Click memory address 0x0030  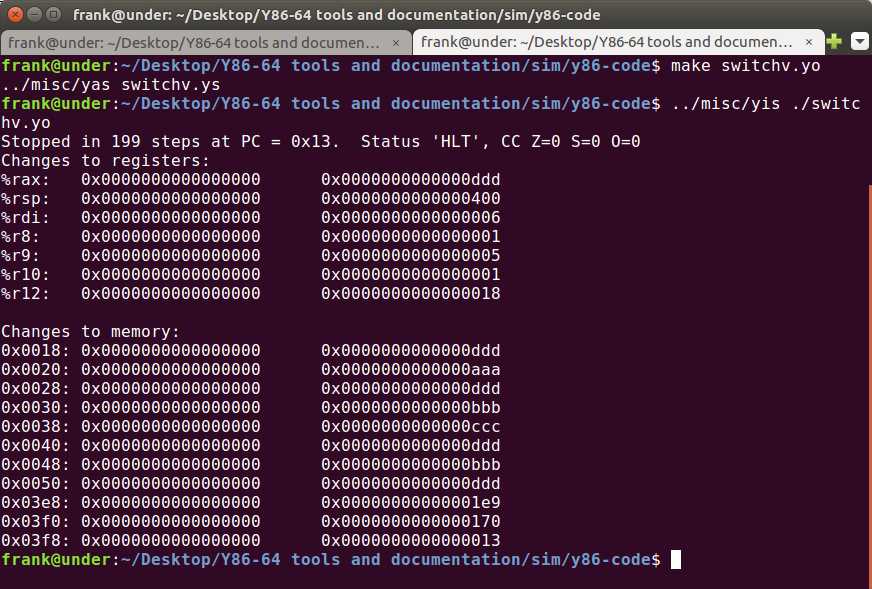tap(36, 408)
